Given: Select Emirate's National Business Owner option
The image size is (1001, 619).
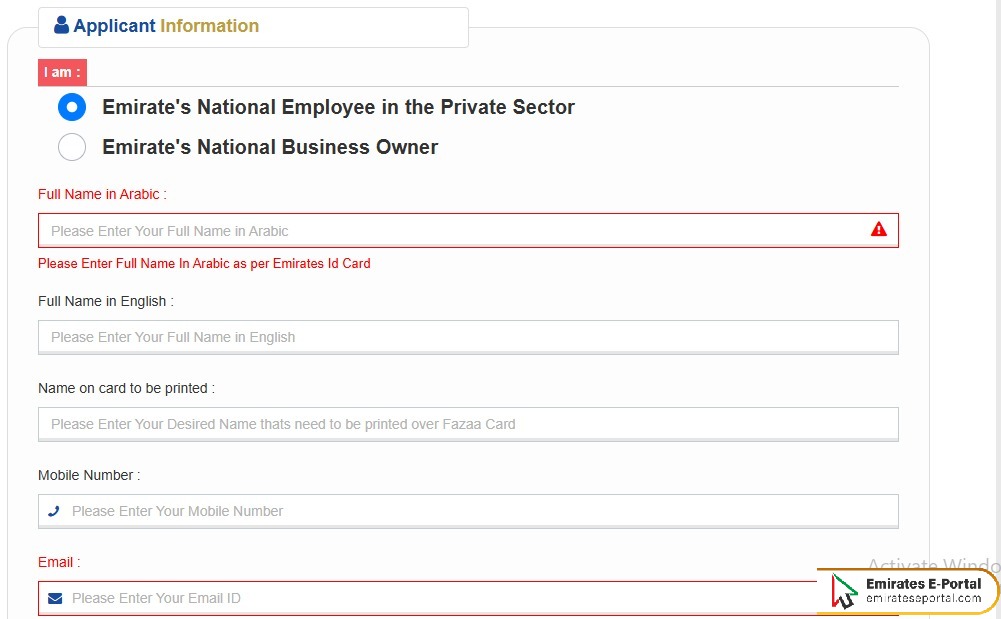Looking at the screenshot, I should tap(71, 147).
